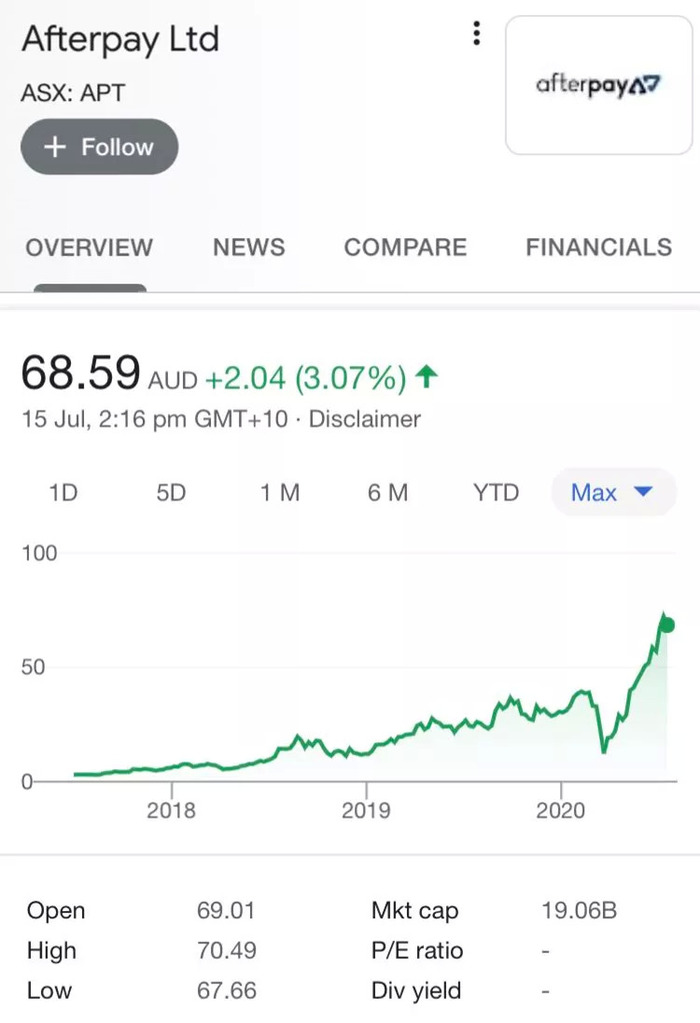
Task: Expand the Max range dropdown arrow
Action: (x=643, y=491)
